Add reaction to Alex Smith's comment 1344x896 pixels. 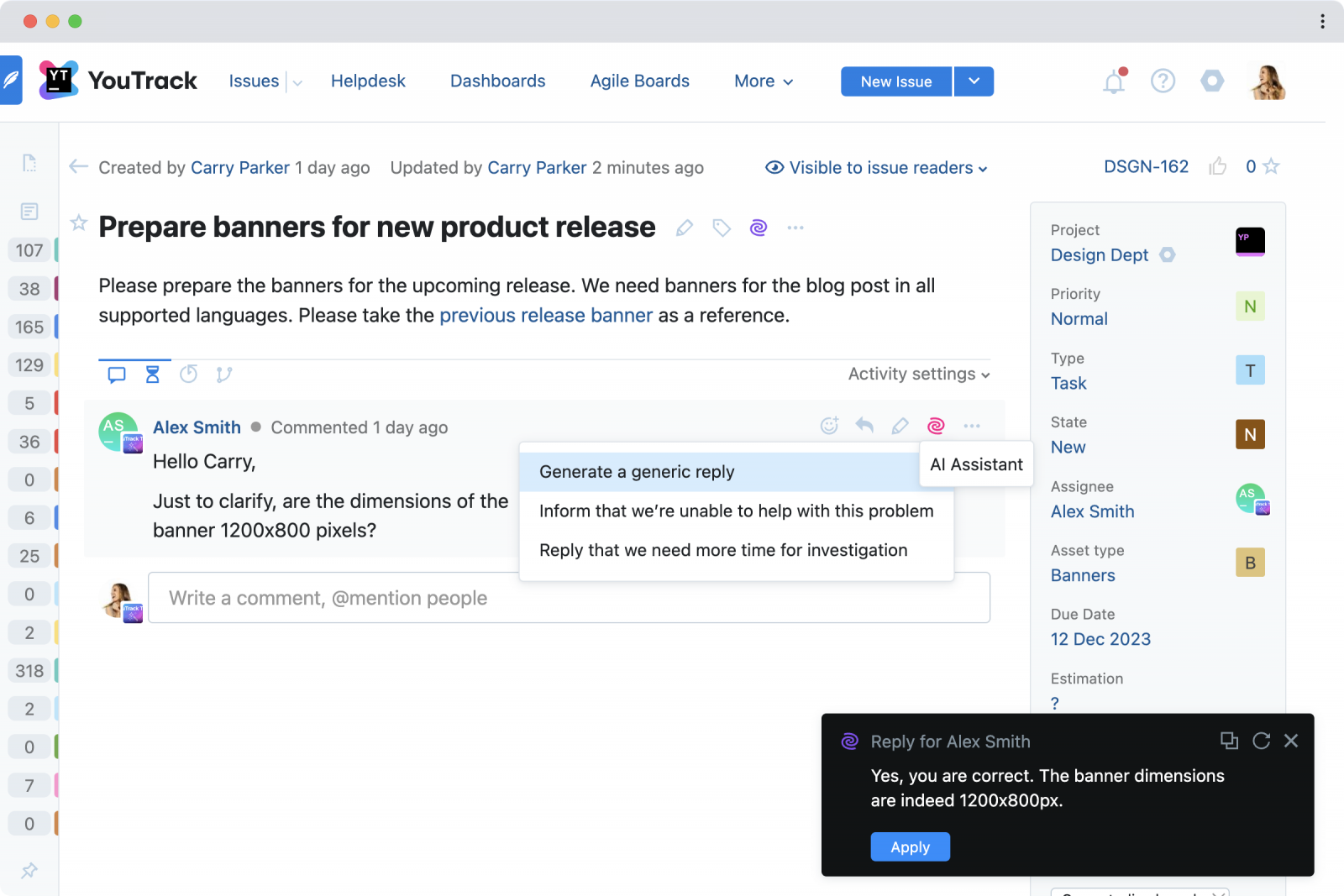click(x=829, y=426)
